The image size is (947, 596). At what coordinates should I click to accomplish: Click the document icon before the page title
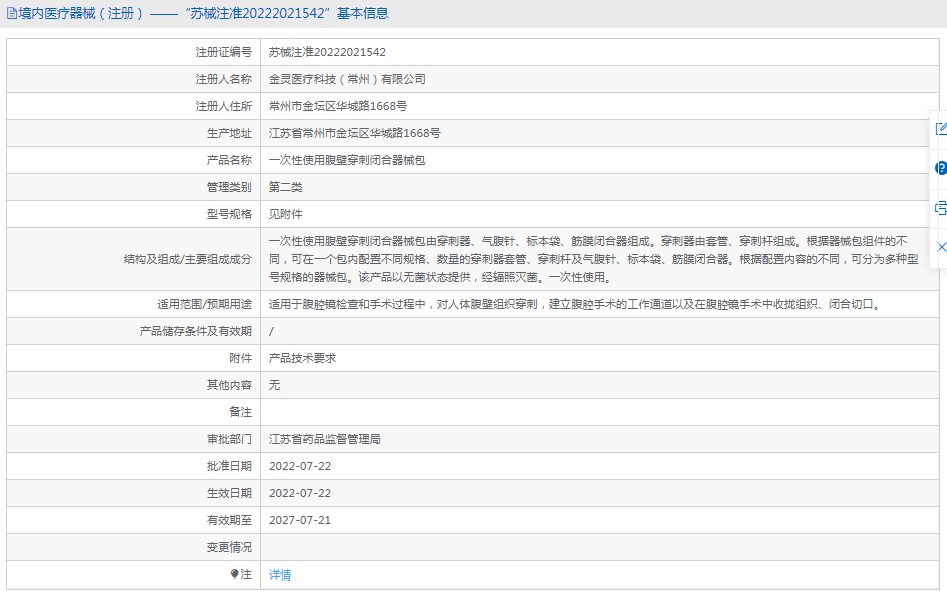[11, 13]
